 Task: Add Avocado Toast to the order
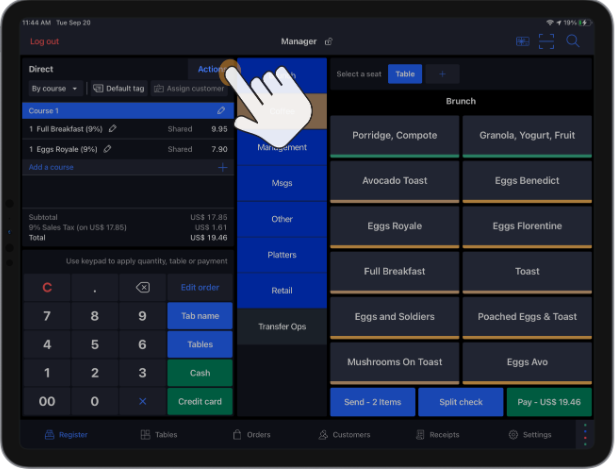pos(394,181)
